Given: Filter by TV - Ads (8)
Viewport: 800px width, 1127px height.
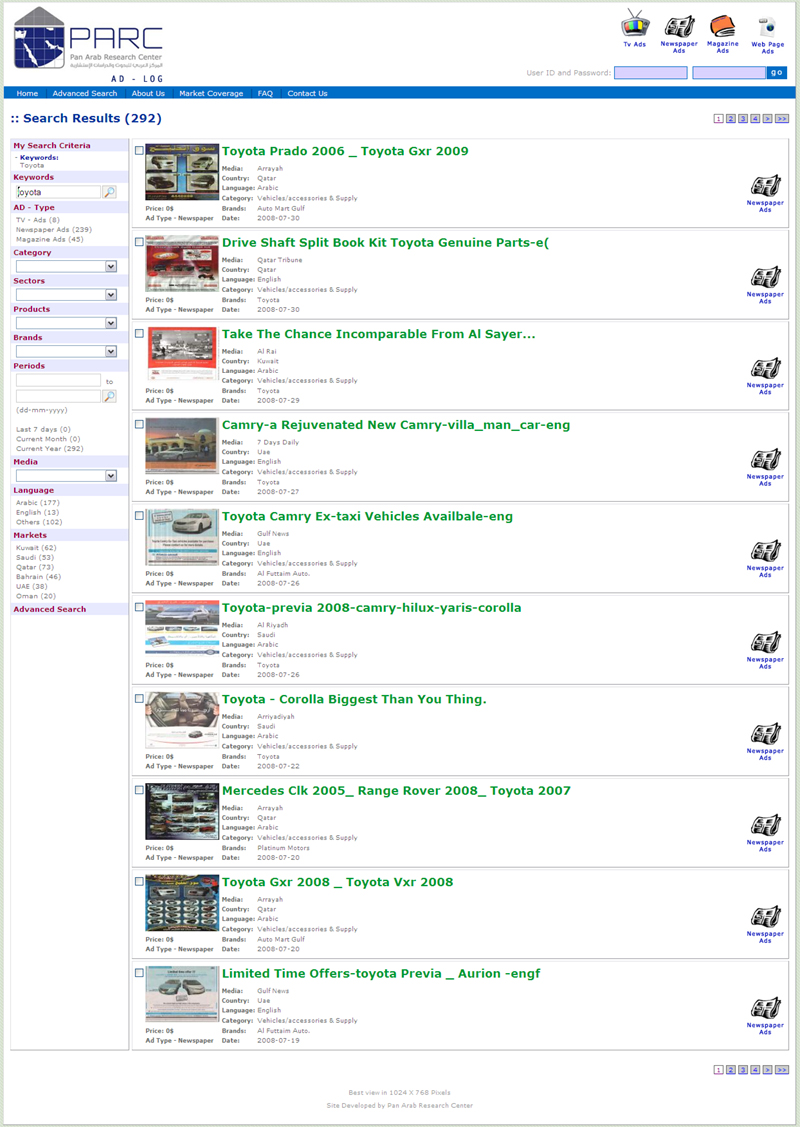Looking at the screenshot, I should click(x=38, y=220).
